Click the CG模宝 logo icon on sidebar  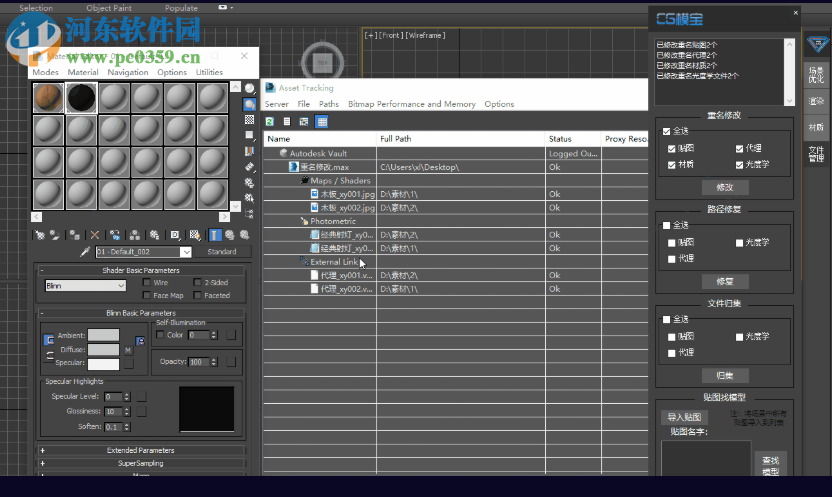click(817, 45)
